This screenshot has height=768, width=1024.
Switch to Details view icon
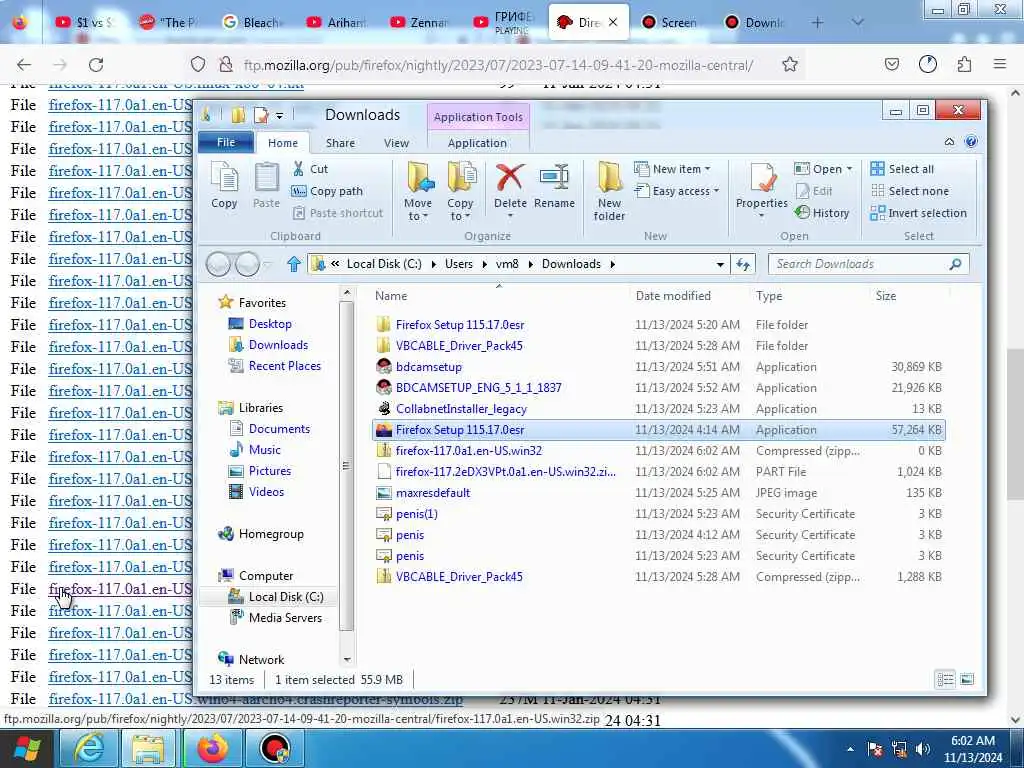tap(945, 680)
